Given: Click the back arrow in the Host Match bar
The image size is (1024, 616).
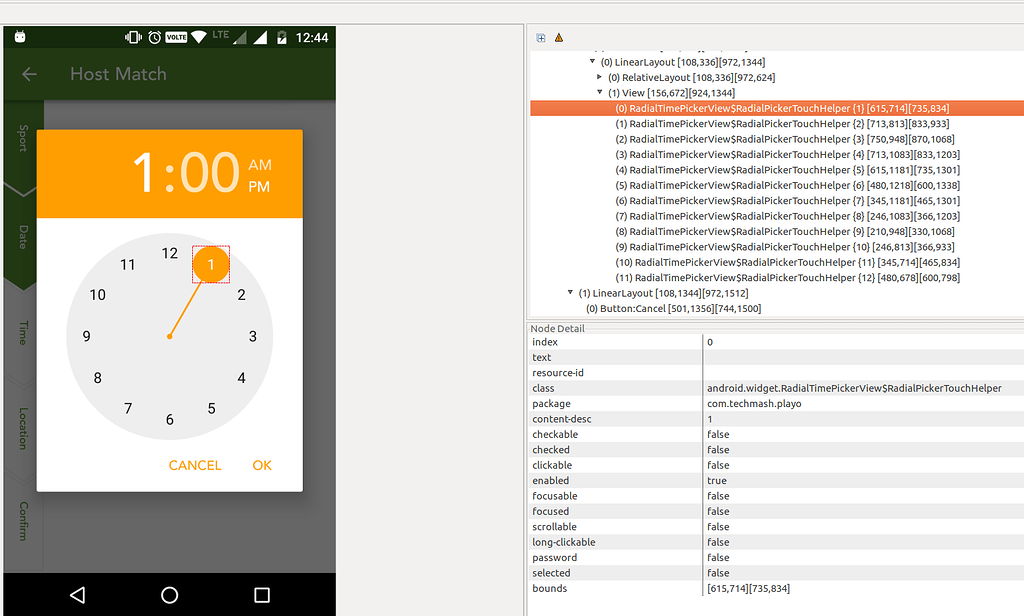Looking at the screenshot, I should pyautogui.click(x=29, y=74).
